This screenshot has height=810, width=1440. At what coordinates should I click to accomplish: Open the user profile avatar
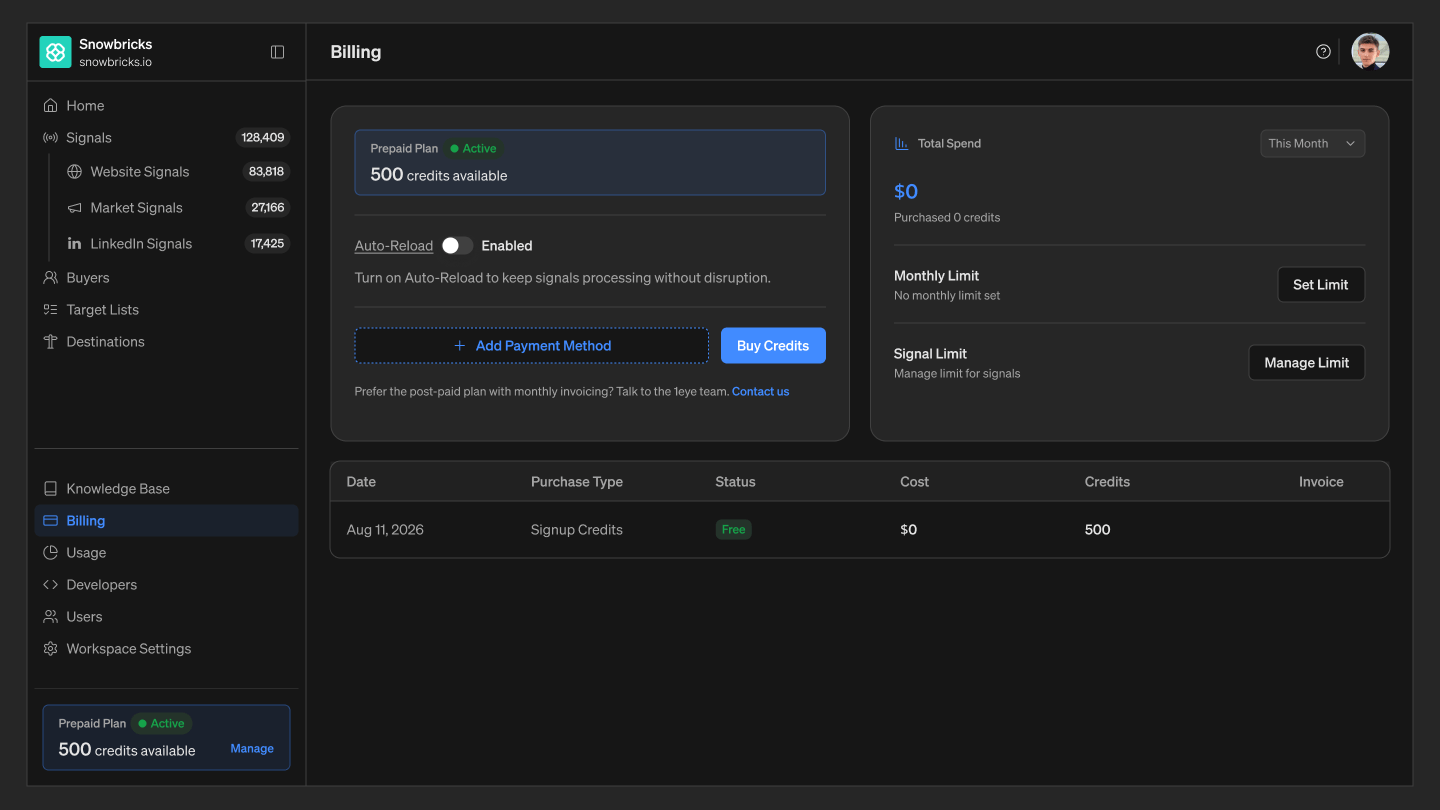[x=1370, y=52]
